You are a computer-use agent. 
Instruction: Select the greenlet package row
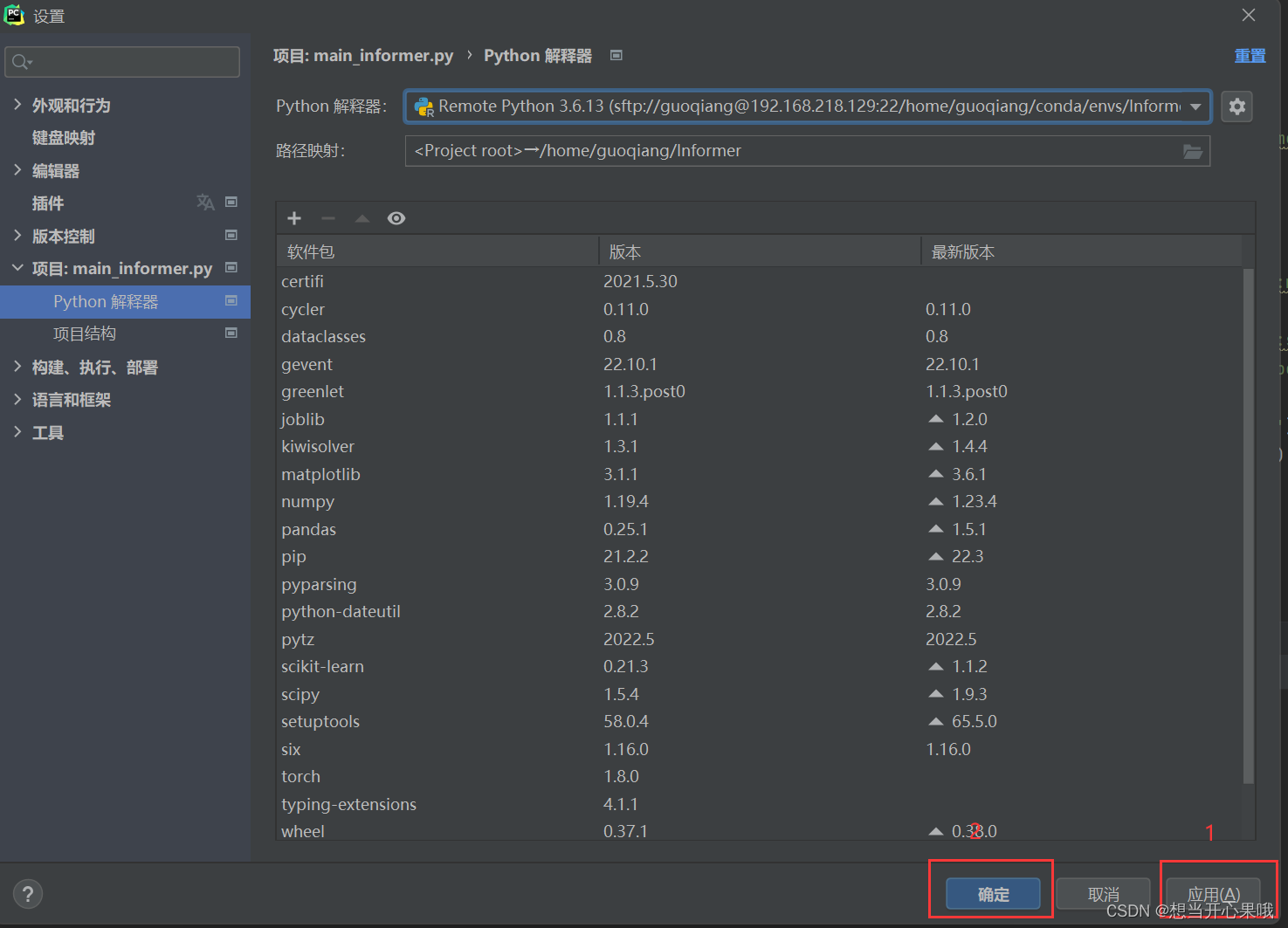pos(760,391)
